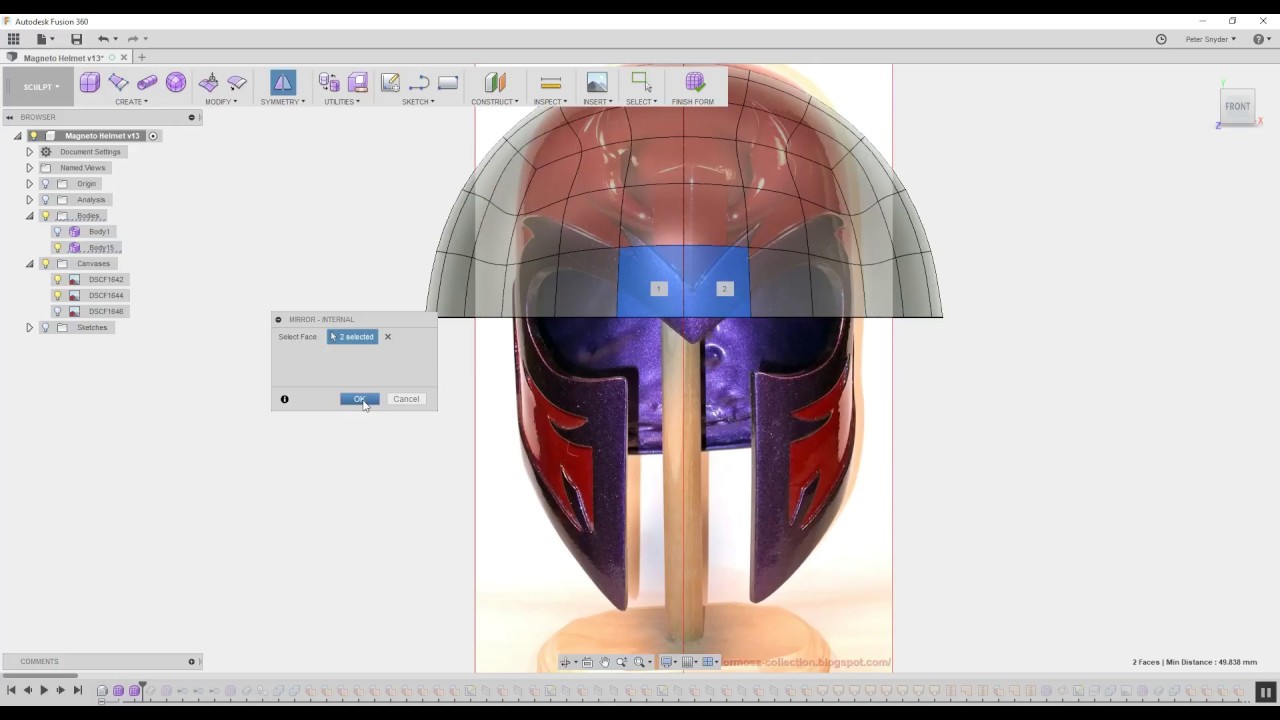Open the data panel grid icon
1280x720 pixels.
click(13, 39)
